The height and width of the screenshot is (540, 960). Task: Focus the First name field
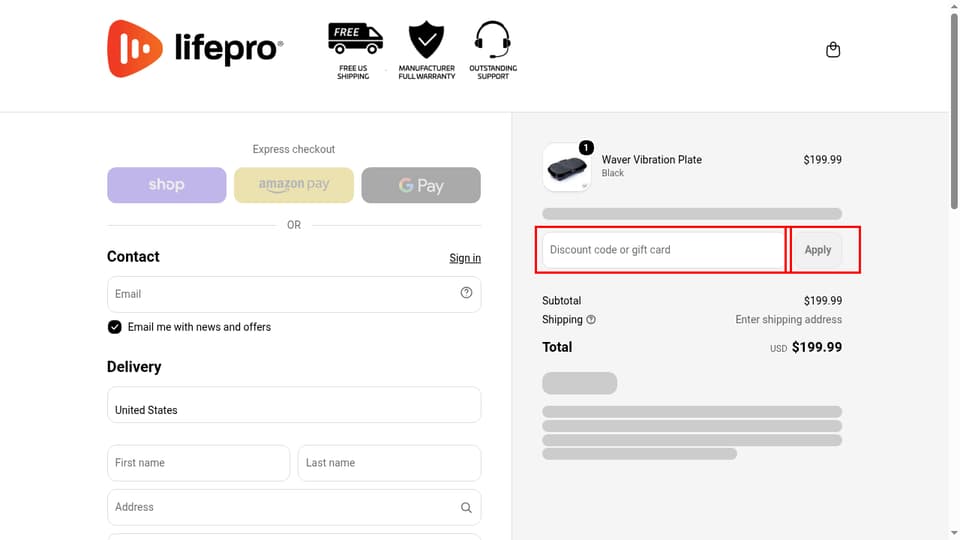198,463
